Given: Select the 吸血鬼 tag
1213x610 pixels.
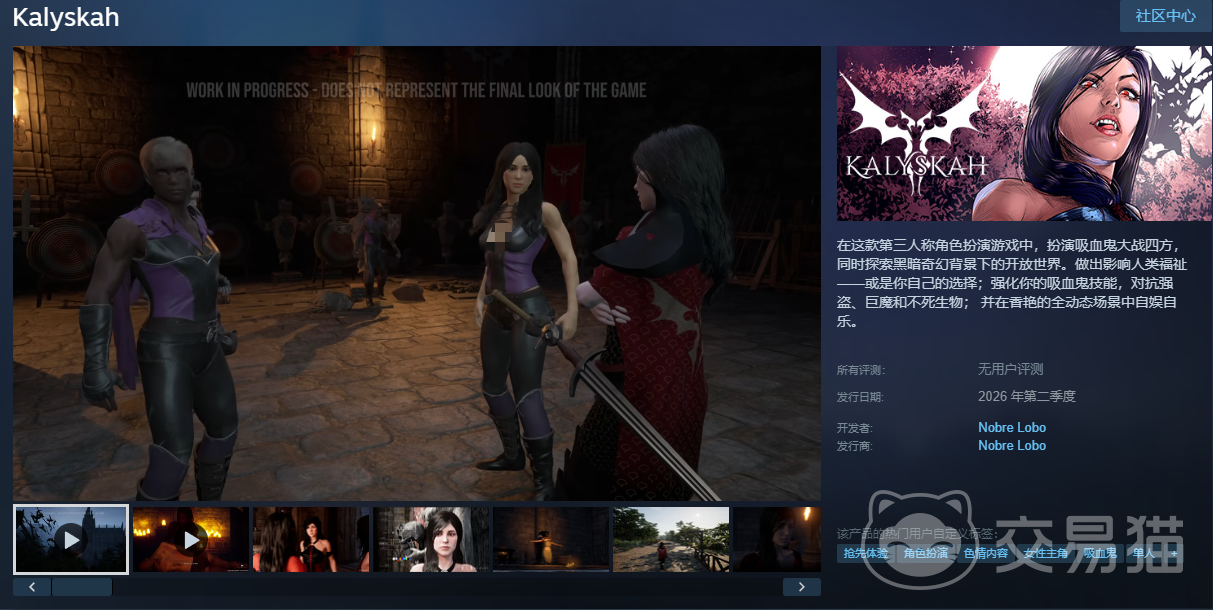Looking at the screenshot, I should click(1100, 552).
